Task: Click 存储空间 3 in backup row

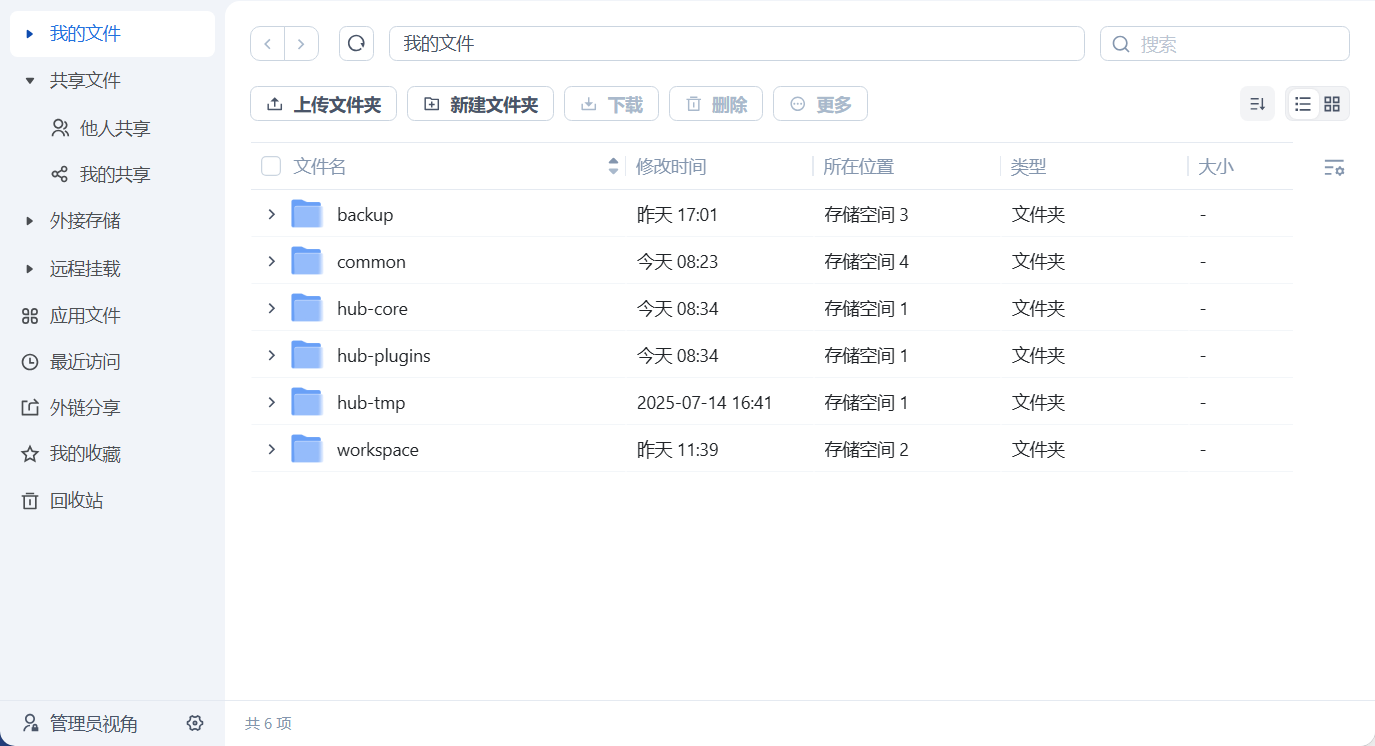Action: point(866,214)
